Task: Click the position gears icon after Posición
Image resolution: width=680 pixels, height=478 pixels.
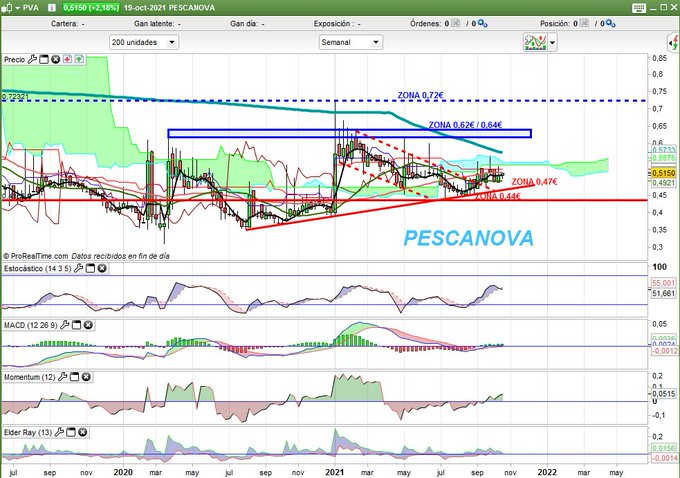Action: [611, 23]
